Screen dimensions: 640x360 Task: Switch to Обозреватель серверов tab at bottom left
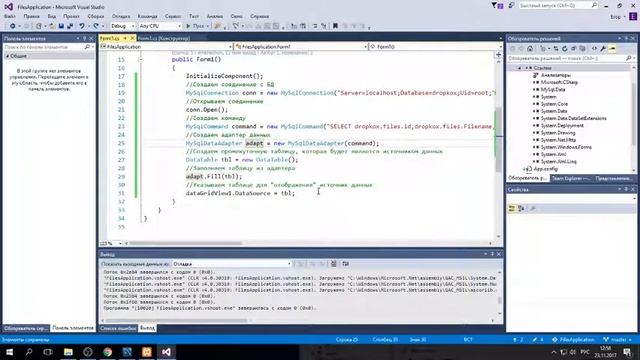26,328
